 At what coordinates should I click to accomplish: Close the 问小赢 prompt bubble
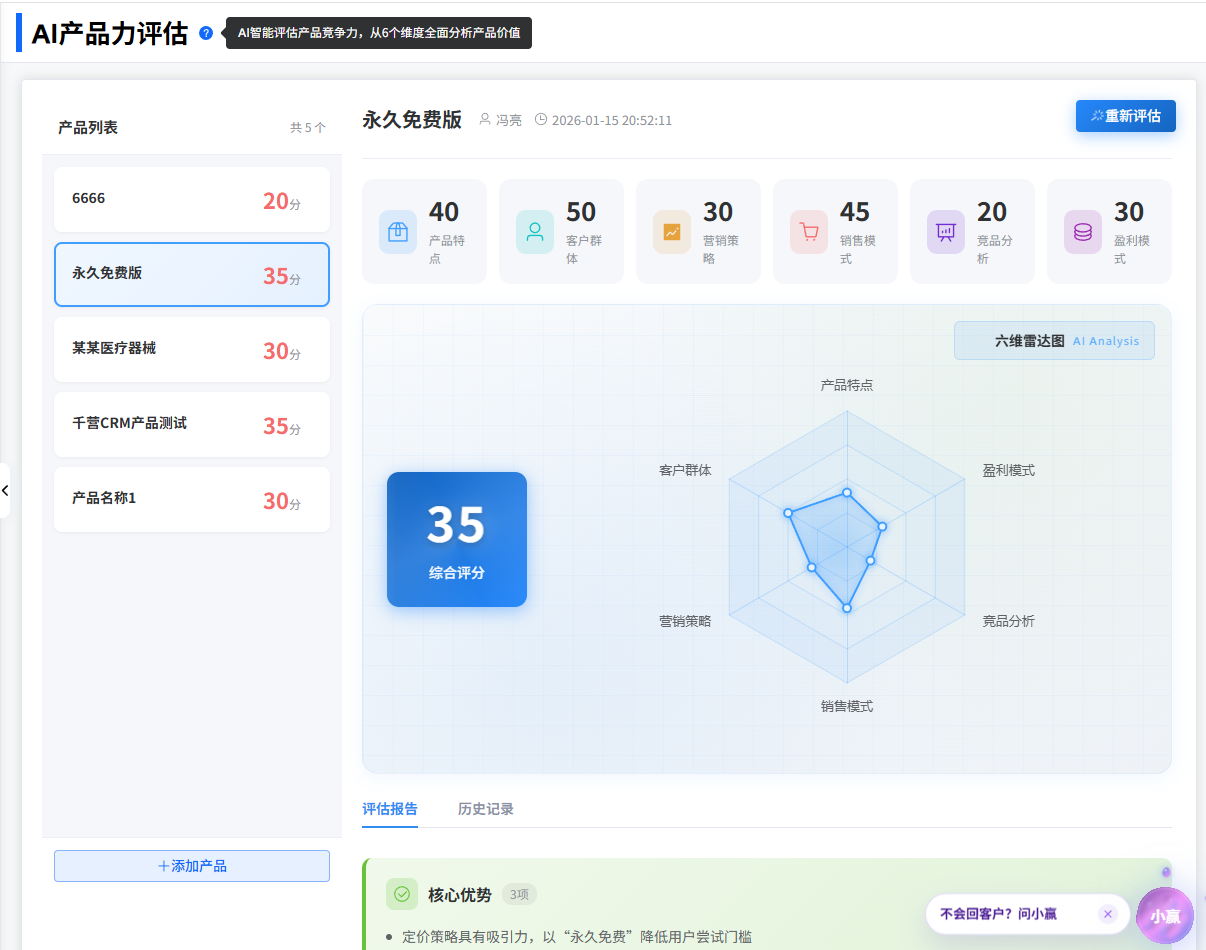(1107, 914)
